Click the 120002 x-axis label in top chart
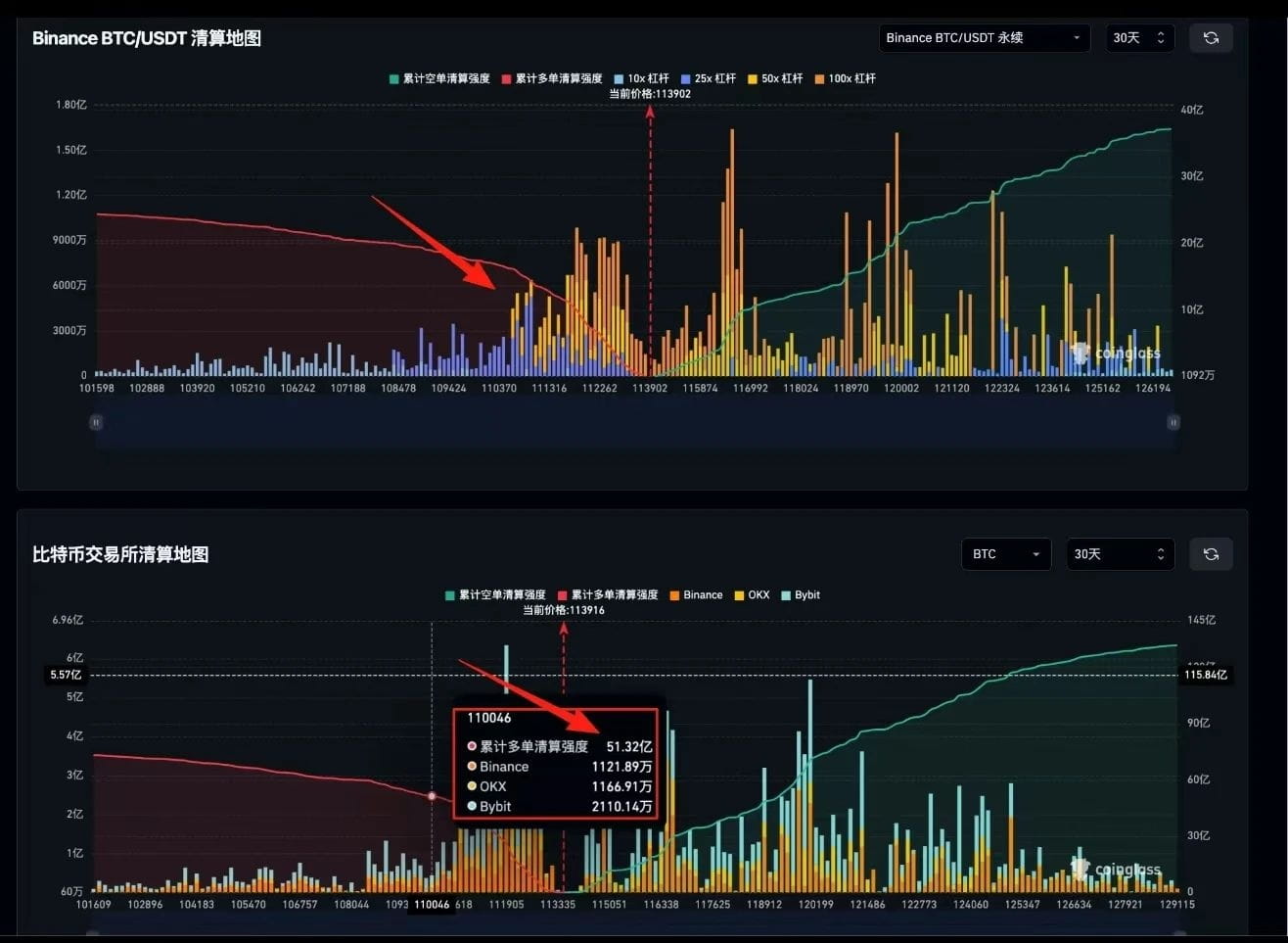Image resolution: width=1288 pixels, height=943 pixels. [901, 389]
